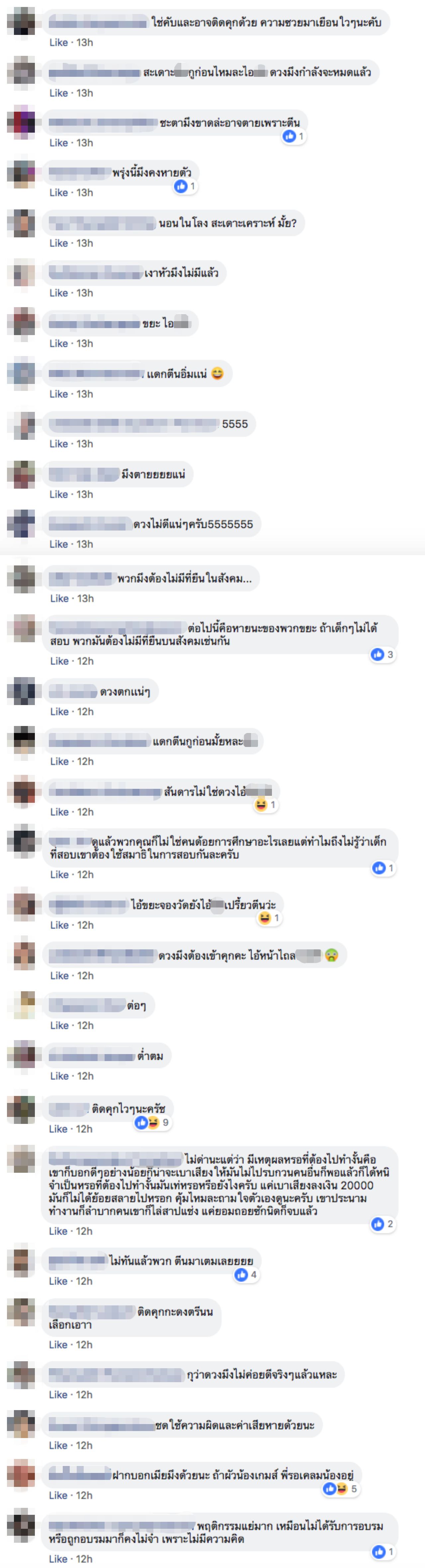Image resolution: width=425 pixels, height=1568 pixels.
Task: Click reaction count on พรุ่งนี้มึงคงหายตัว comment
Action: [192, 186]
